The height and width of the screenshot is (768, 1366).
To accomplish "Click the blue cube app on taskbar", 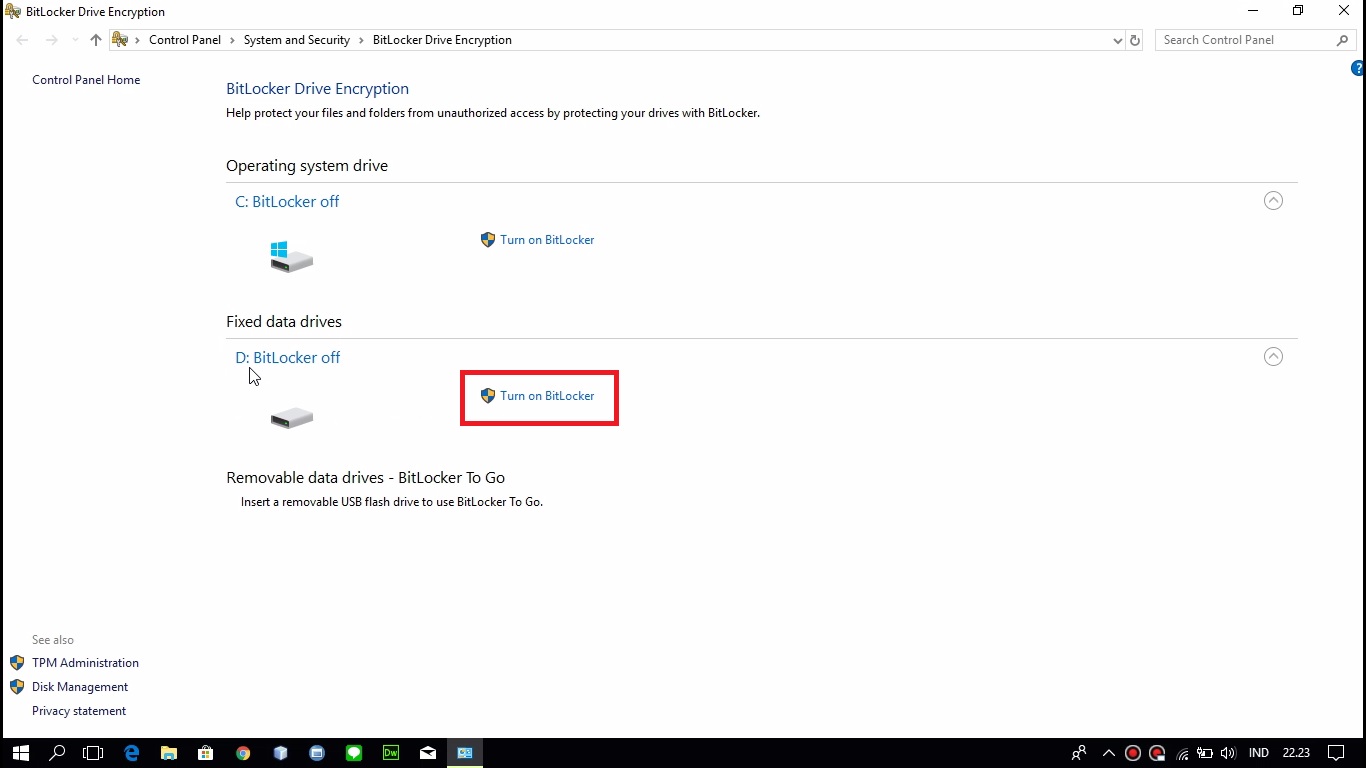I will pyautogui.click(x=280, y=753).
